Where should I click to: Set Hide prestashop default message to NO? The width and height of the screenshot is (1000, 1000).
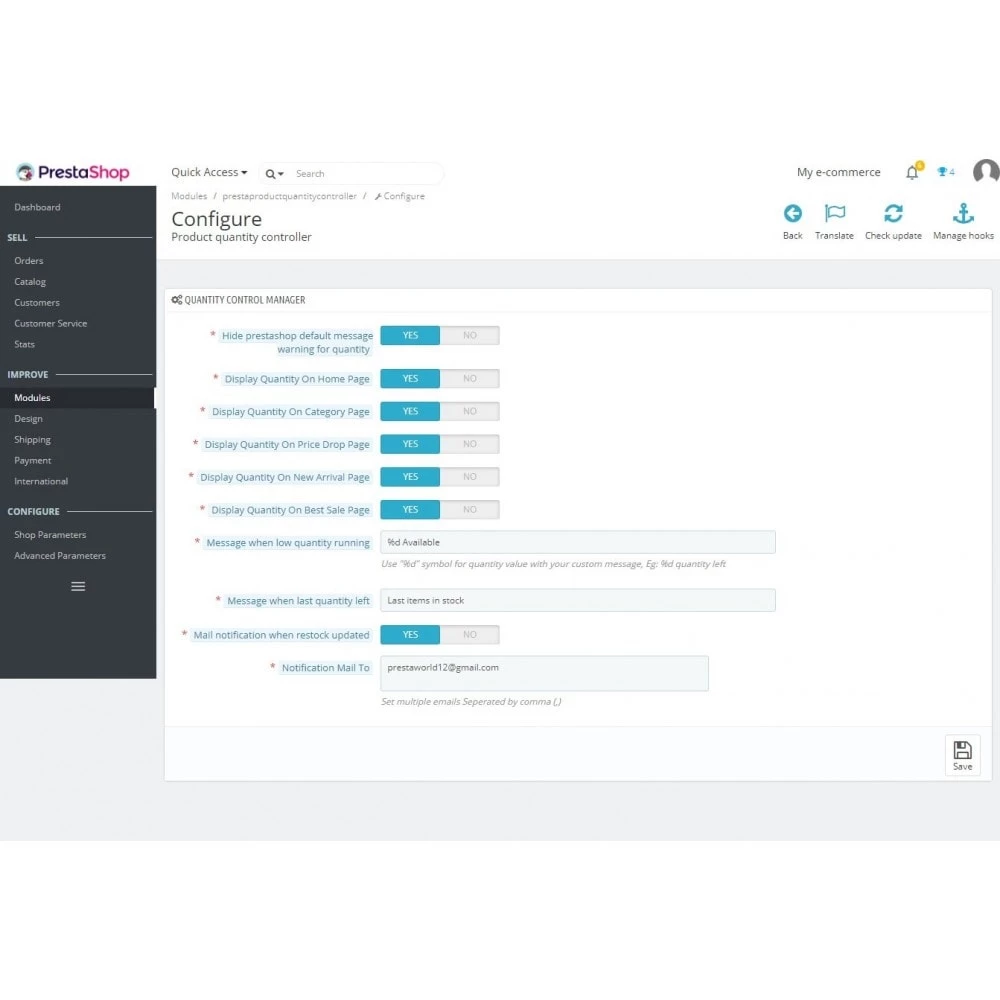pyautogui.click(x=469, y=335)
